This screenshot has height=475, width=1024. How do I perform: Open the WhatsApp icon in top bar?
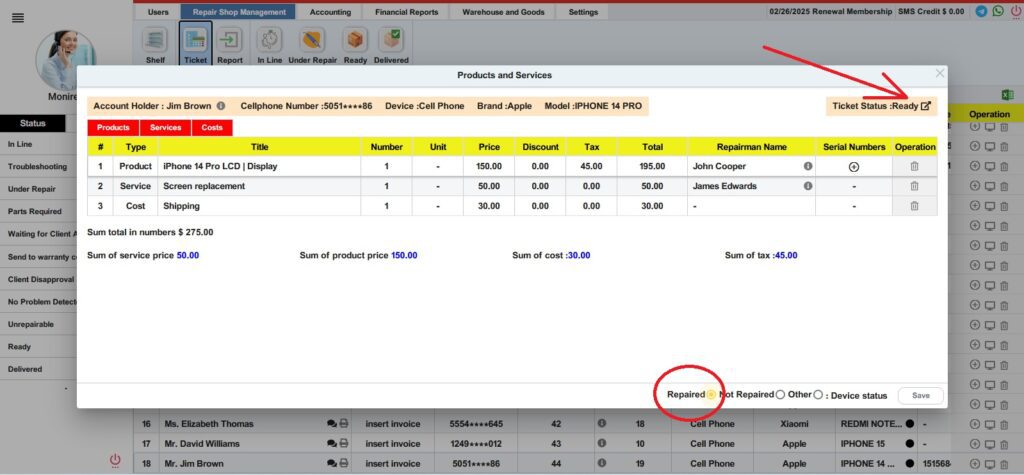pos(998,12)
